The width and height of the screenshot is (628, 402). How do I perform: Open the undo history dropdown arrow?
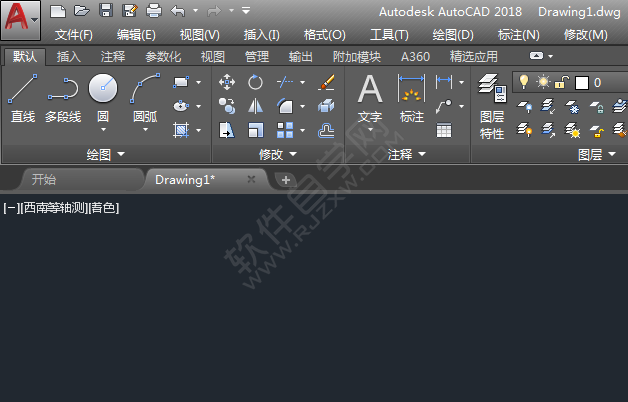point(195,11)
